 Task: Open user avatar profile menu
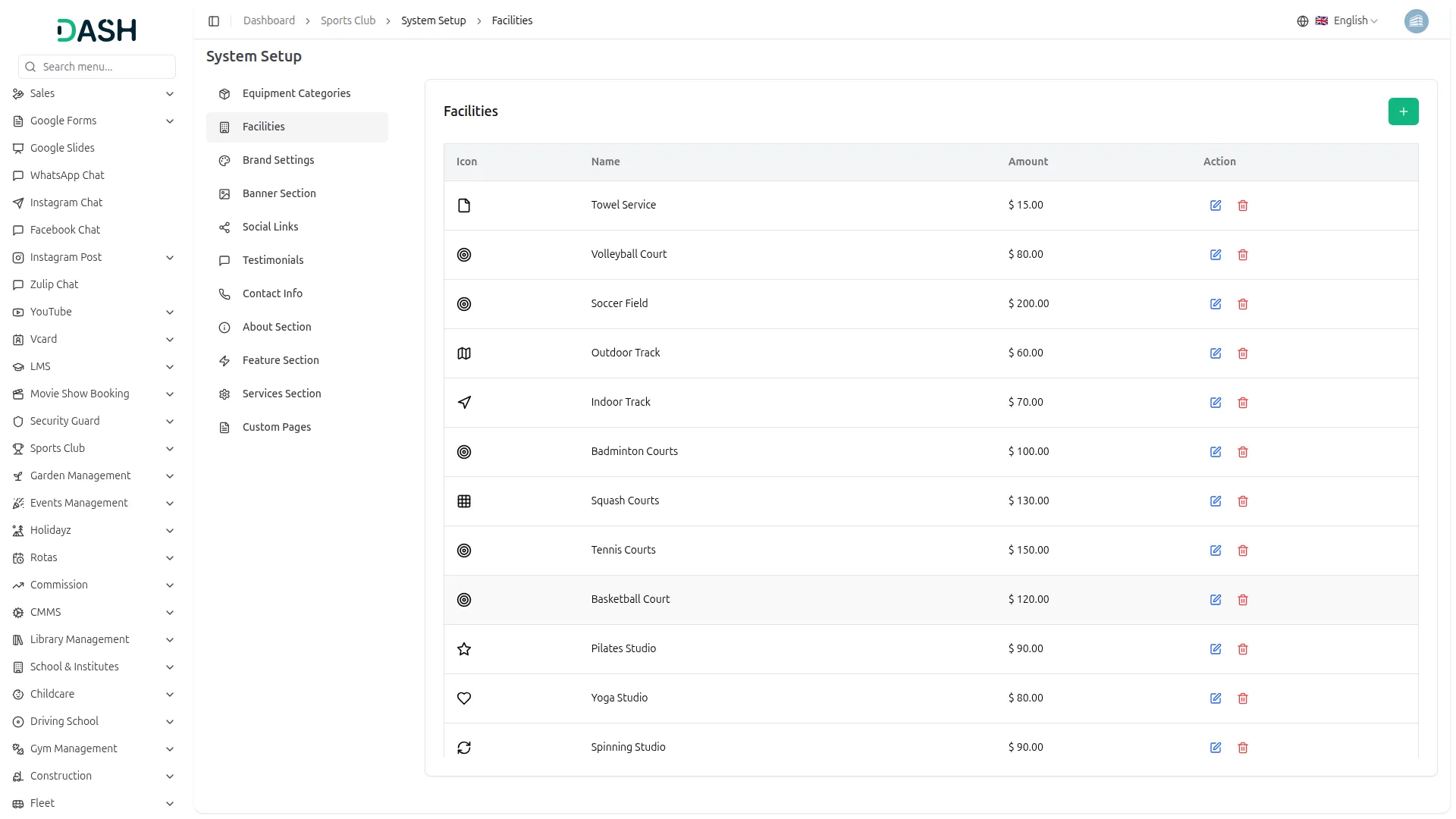click(x=1416, y=21)
